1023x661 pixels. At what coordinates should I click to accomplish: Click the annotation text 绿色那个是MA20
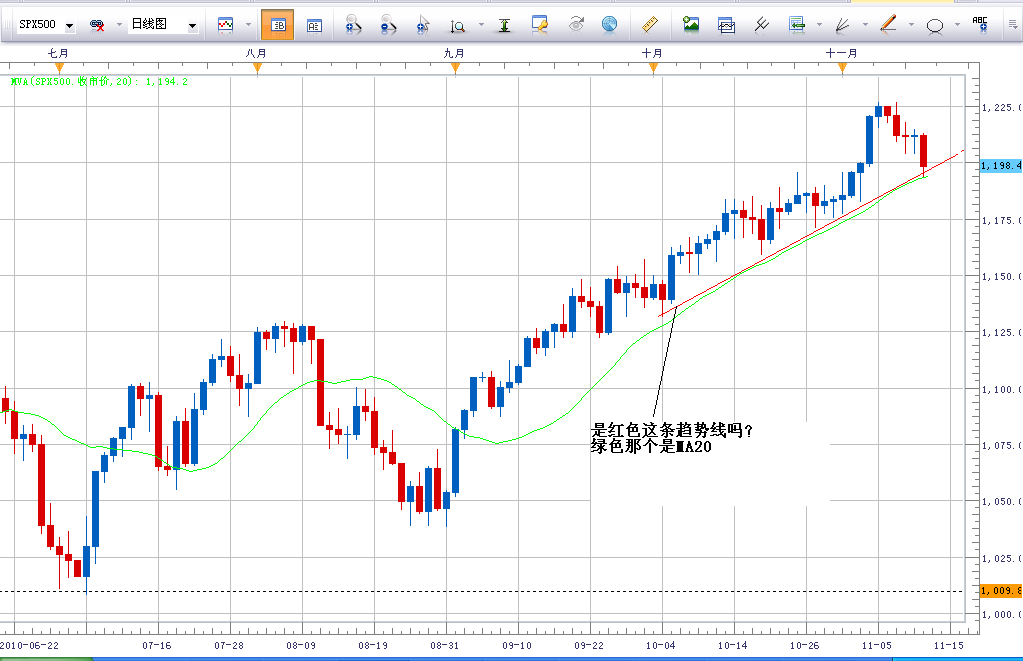point(651,447)
